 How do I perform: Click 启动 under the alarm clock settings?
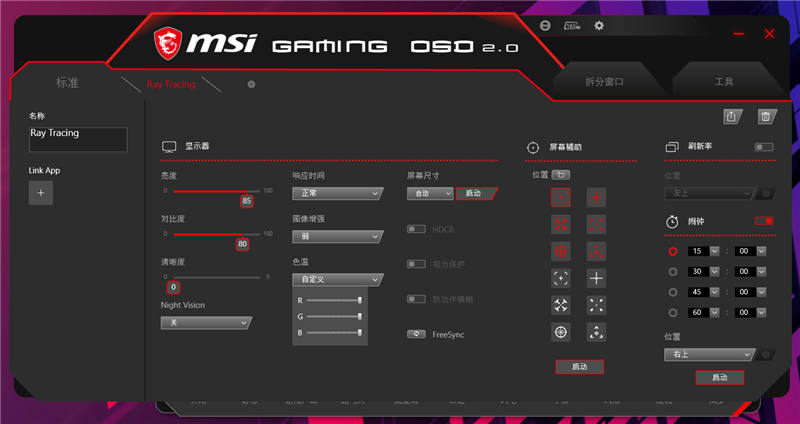coord(720,378)
